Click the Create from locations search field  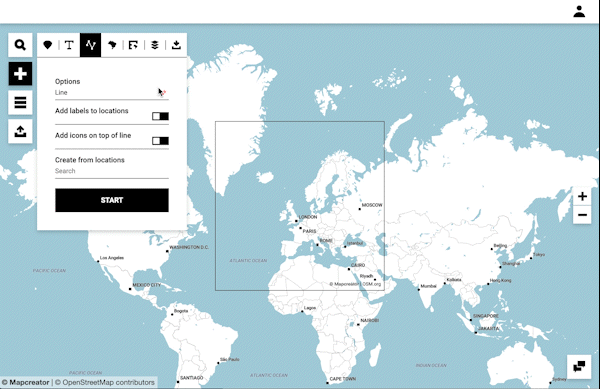[112, 171]
